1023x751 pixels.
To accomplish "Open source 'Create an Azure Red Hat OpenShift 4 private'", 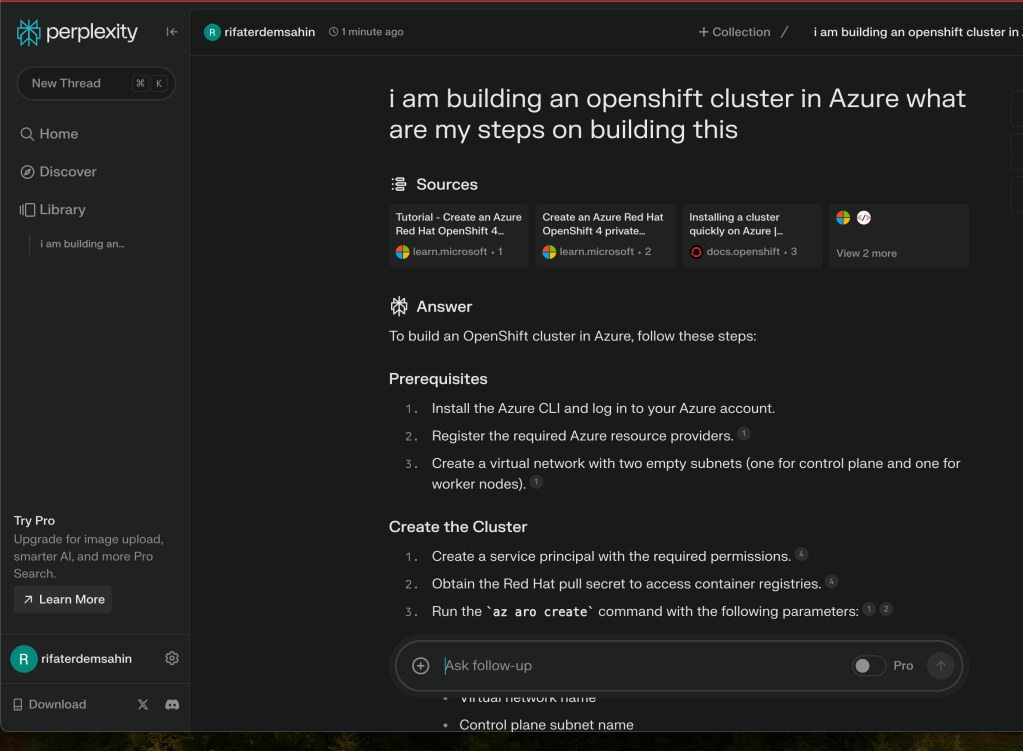I will pos(605,236).
